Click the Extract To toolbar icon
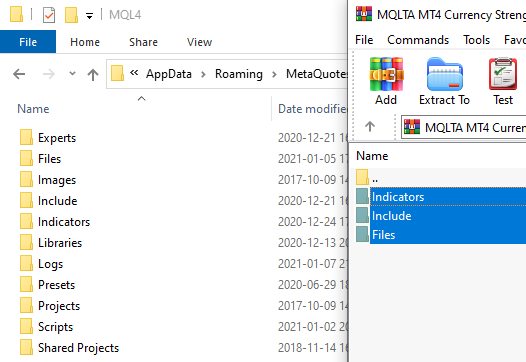 click(x=444, y=81)
